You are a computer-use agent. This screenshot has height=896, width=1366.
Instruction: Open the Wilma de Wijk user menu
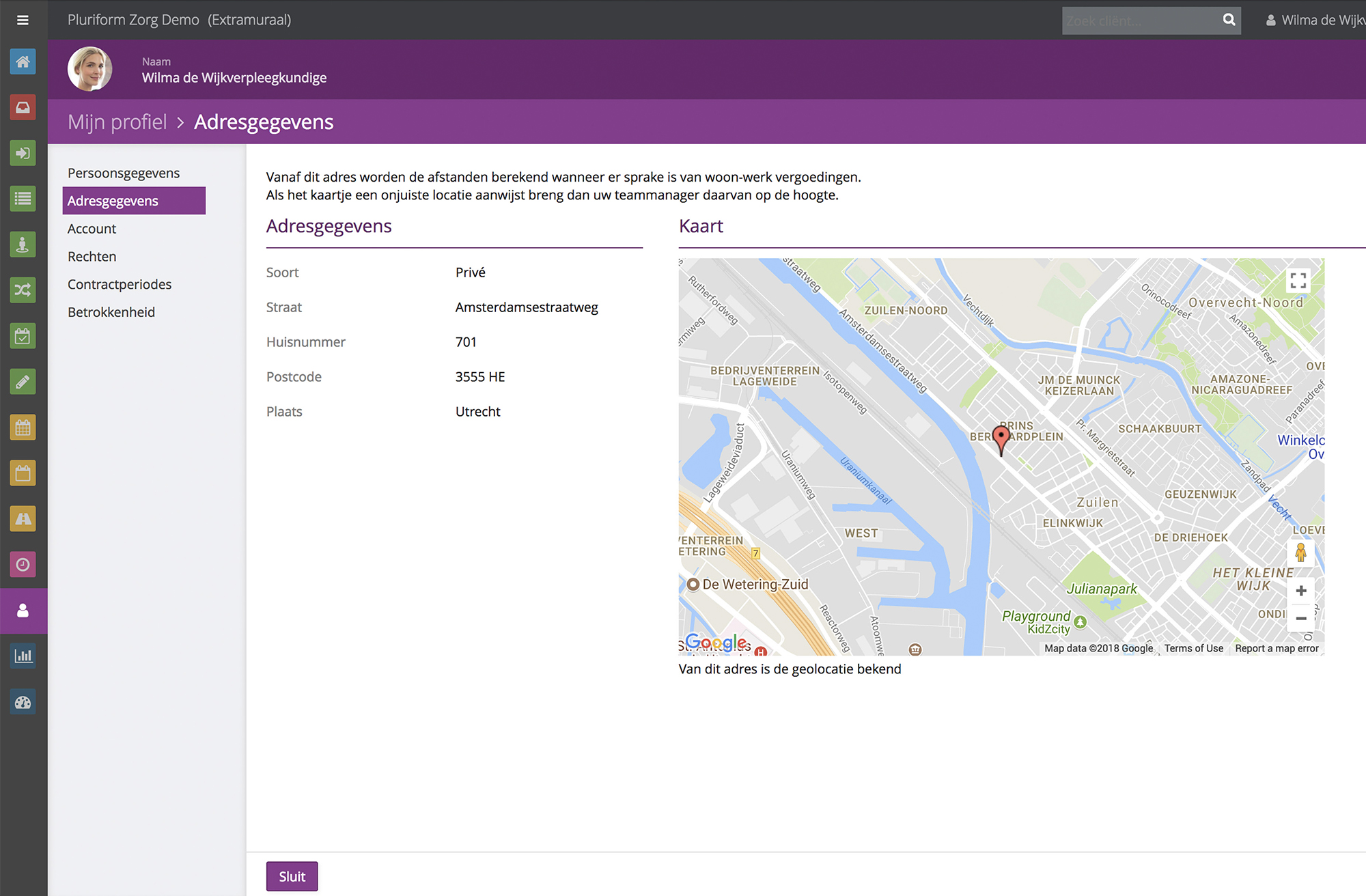(1315, 20)
